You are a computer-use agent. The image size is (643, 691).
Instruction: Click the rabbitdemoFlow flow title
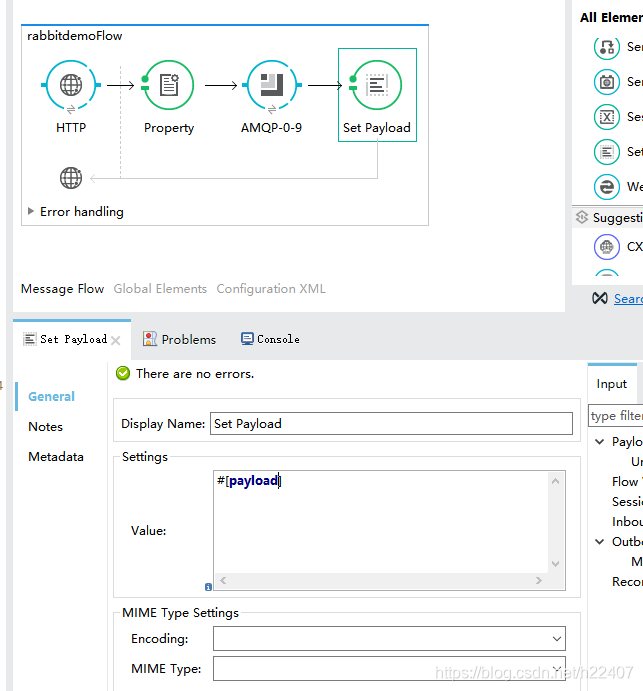(x=74, y=36)
